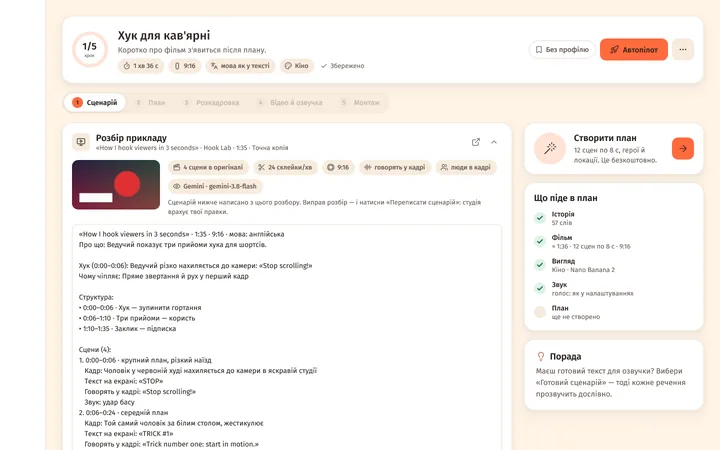Viewport: 720px width, 450px height.
Task: Click the Кіно · Nano Banana 2 text
Action: click(x=583, y=270)
